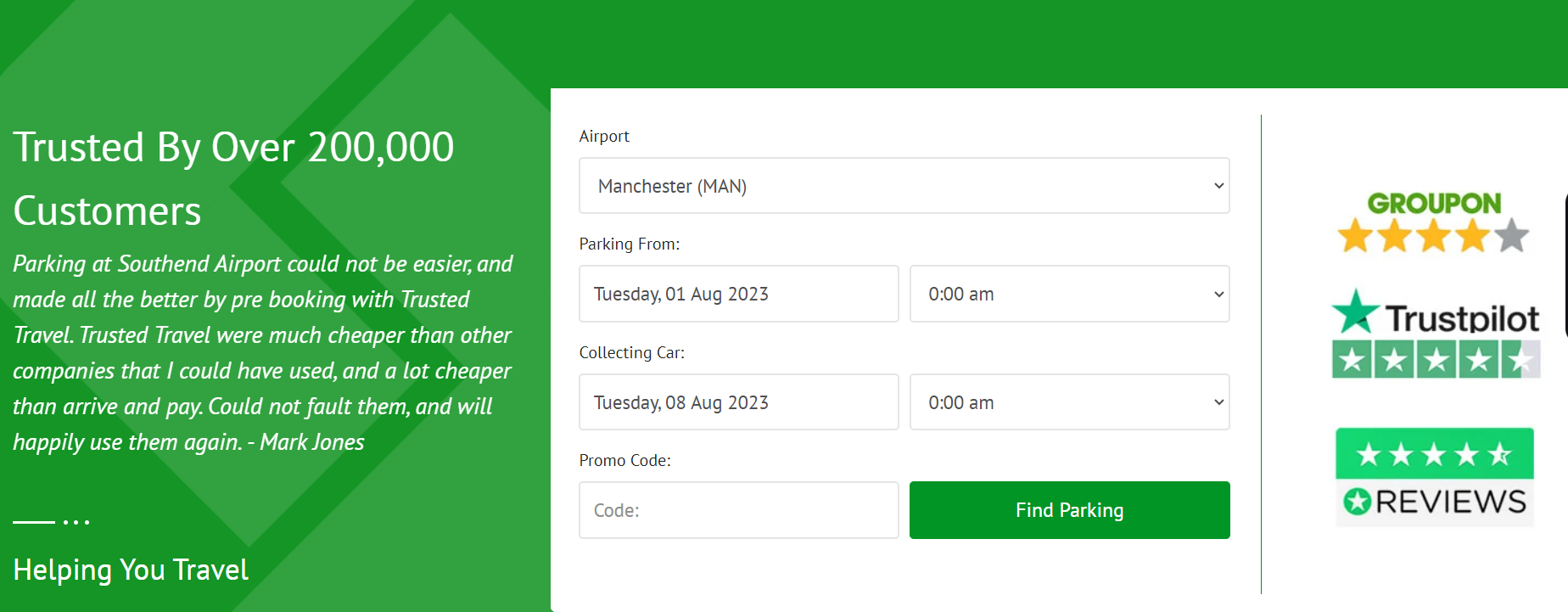Click the Trusted By Over 200,000 Customers heading
Screen dimensions: 1568x612
click(233, 179)
